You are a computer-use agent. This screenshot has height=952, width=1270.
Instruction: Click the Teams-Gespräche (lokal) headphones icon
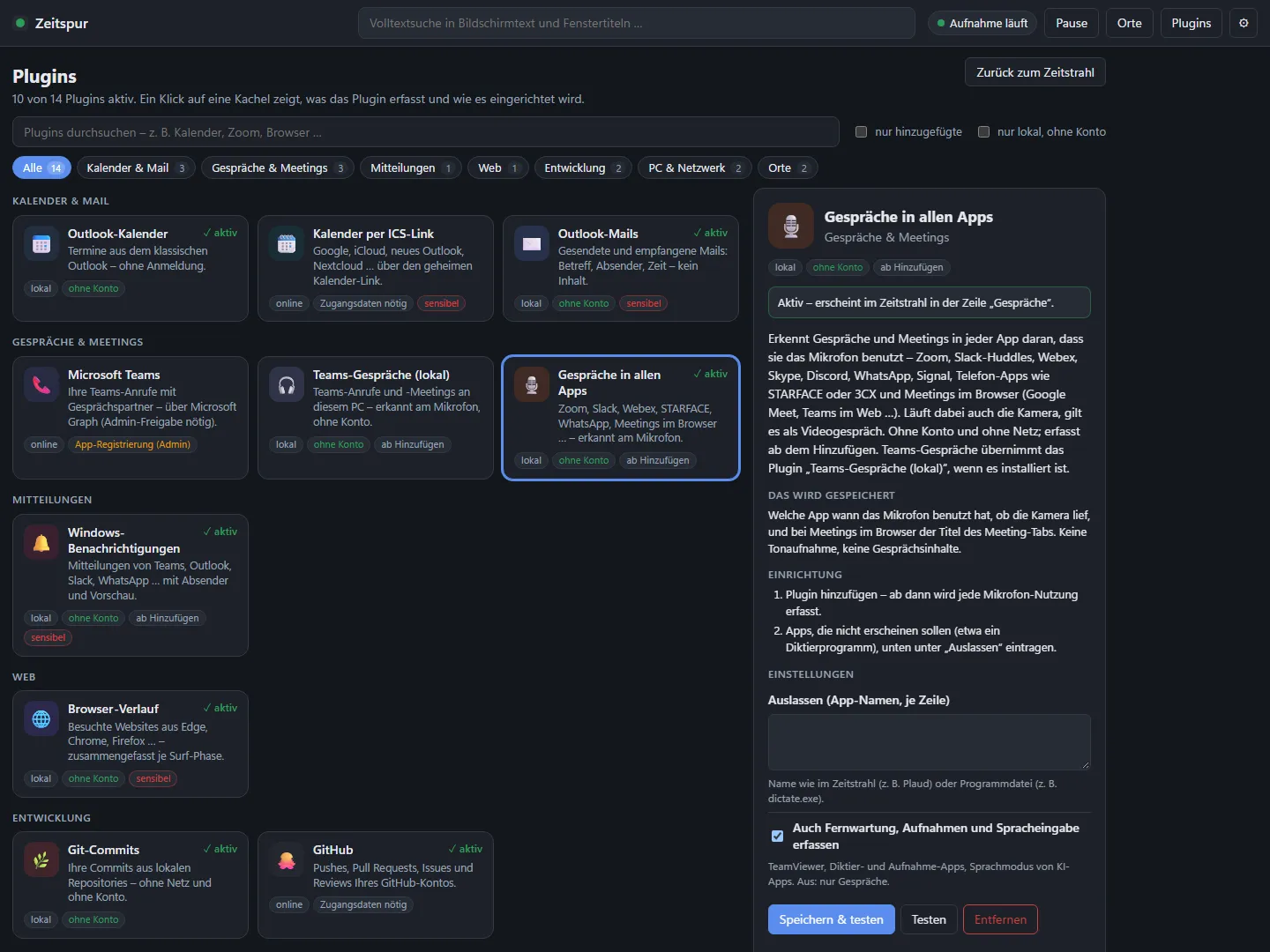pyautogui.click(x=287, y=385)
